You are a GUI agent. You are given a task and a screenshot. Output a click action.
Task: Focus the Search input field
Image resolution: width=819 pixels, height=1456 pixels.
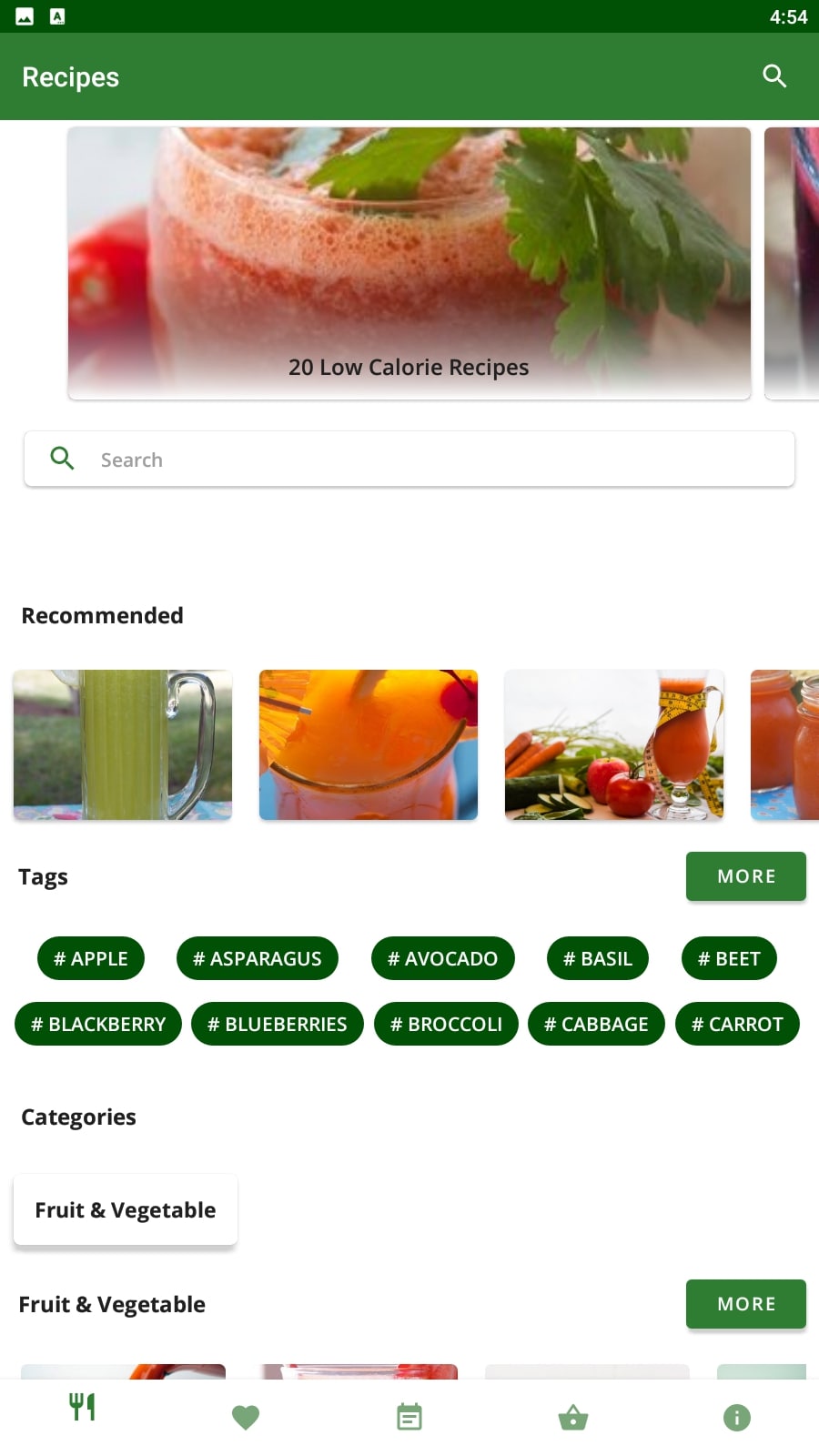(x=409, y=459)
